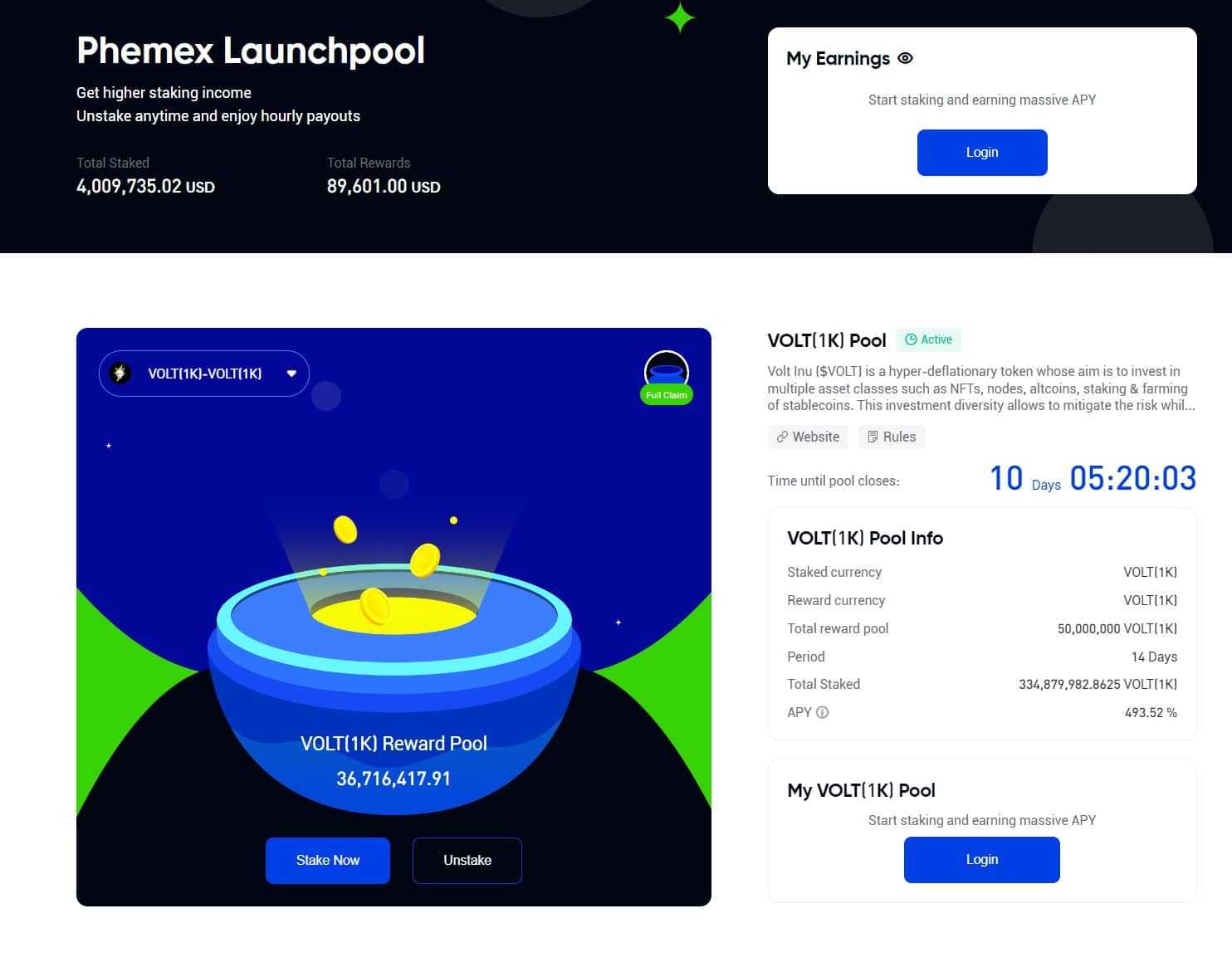1232x967 pixels.
Task: Click the pool closing countdown timer
Action: [x=1092, y=479]
